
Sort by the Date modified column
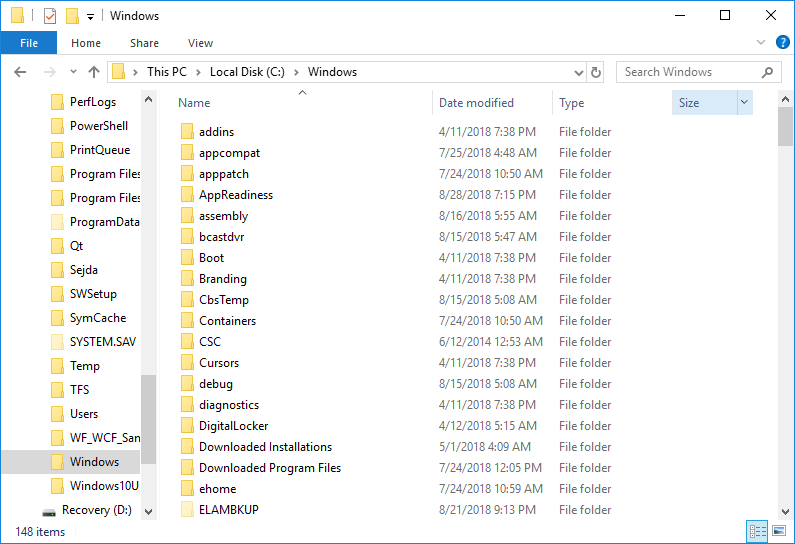click(476, 103)
